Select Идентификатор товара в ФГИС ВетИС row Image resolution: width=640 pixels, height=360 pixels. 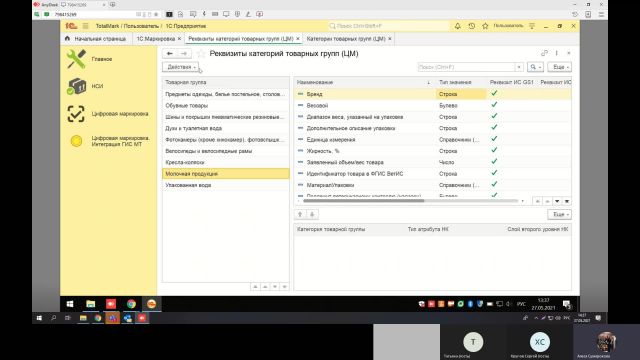coord(433,174)
